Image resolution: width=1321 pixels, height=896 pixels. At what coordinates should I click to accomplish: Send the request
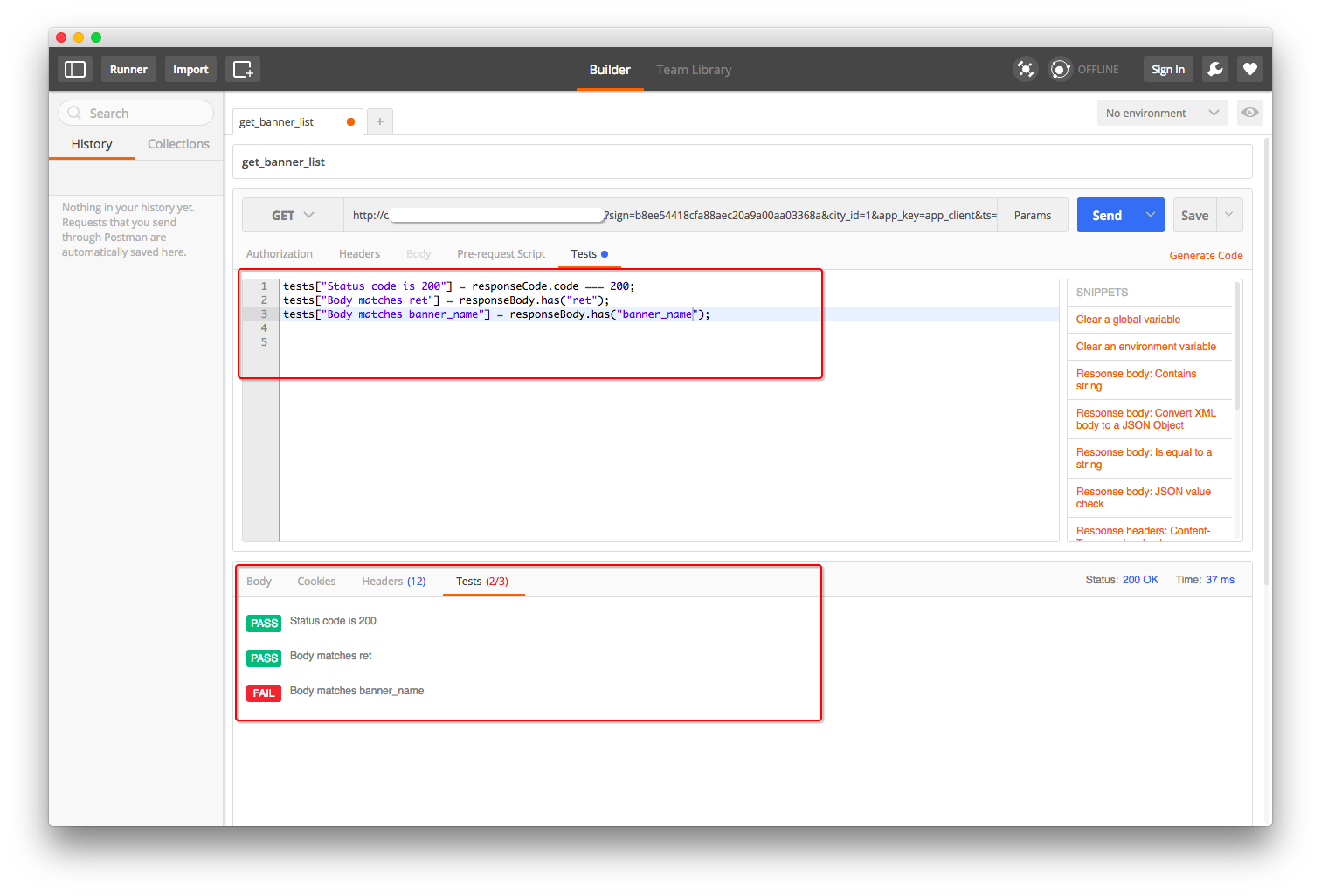(x=1107, y=215)
